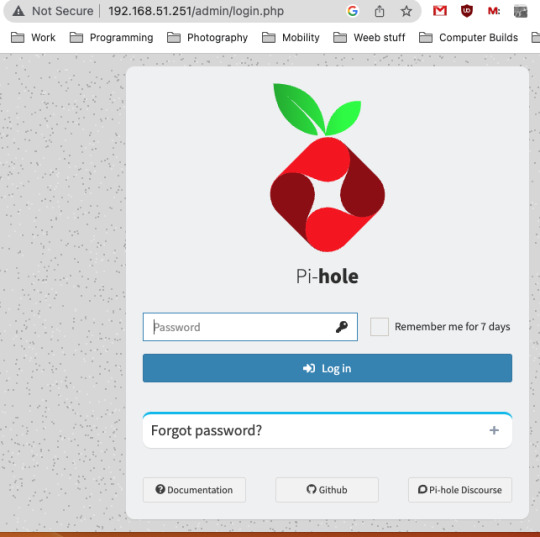Check Remember me for 7 days
Viewport: 540px width, 537px height.
point(379,327)
